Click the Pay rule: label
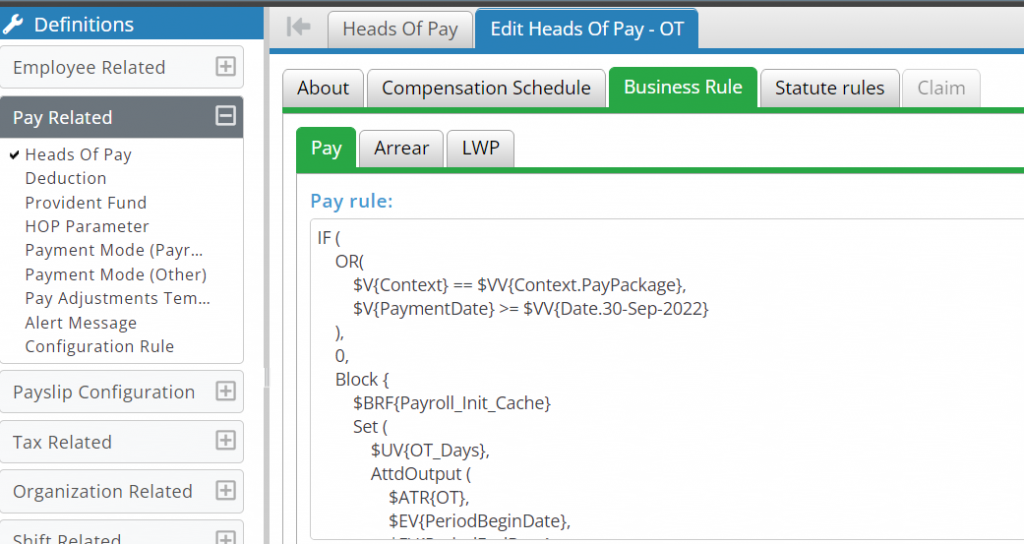 [351, 201]
